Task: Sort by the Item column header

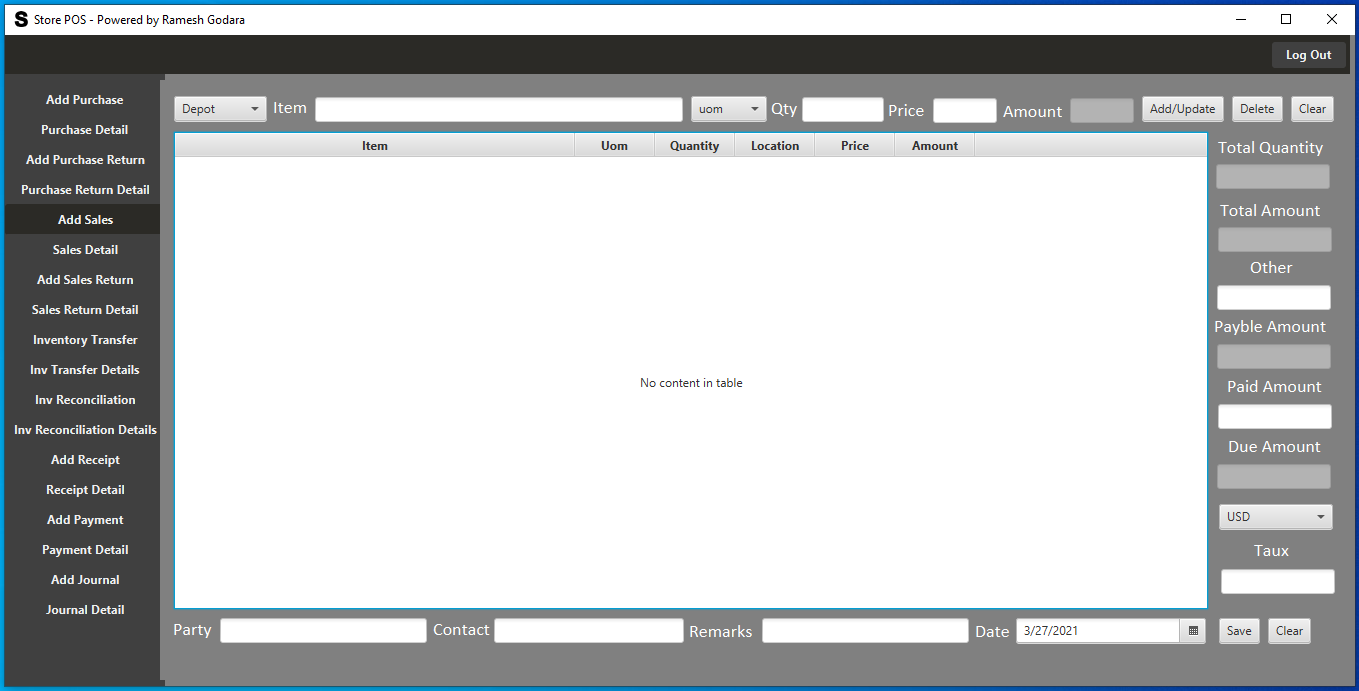Action: click(375, 146)
